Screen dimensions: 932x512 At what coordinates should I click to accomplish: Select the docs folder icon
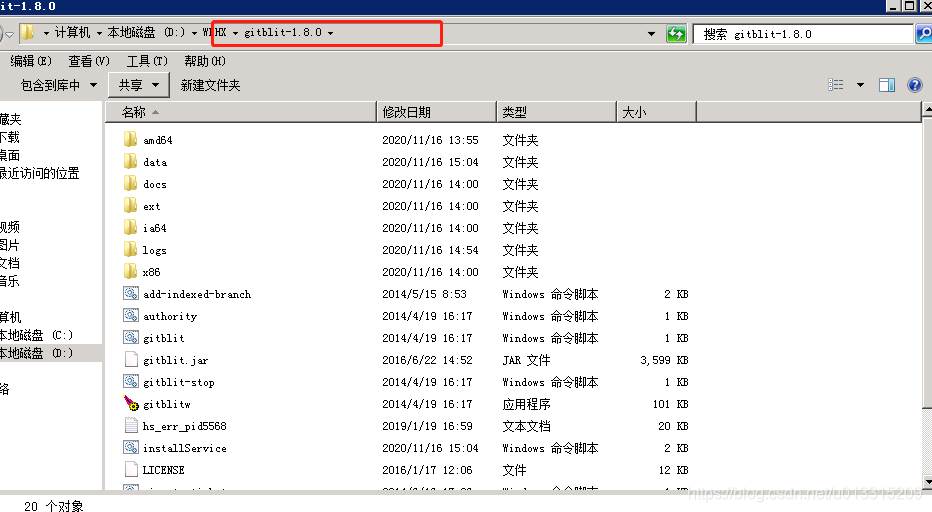(130, 184)
